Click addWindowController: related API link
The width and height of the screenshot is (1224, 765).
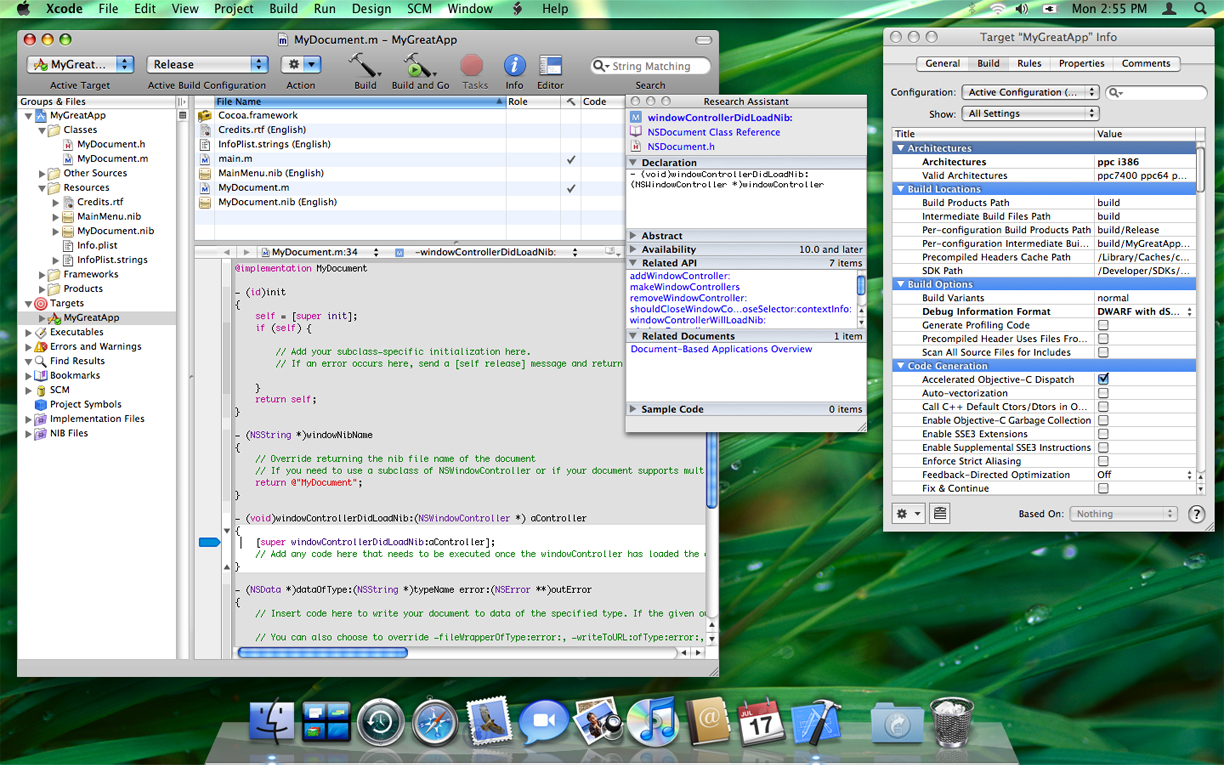click(680, 276)
